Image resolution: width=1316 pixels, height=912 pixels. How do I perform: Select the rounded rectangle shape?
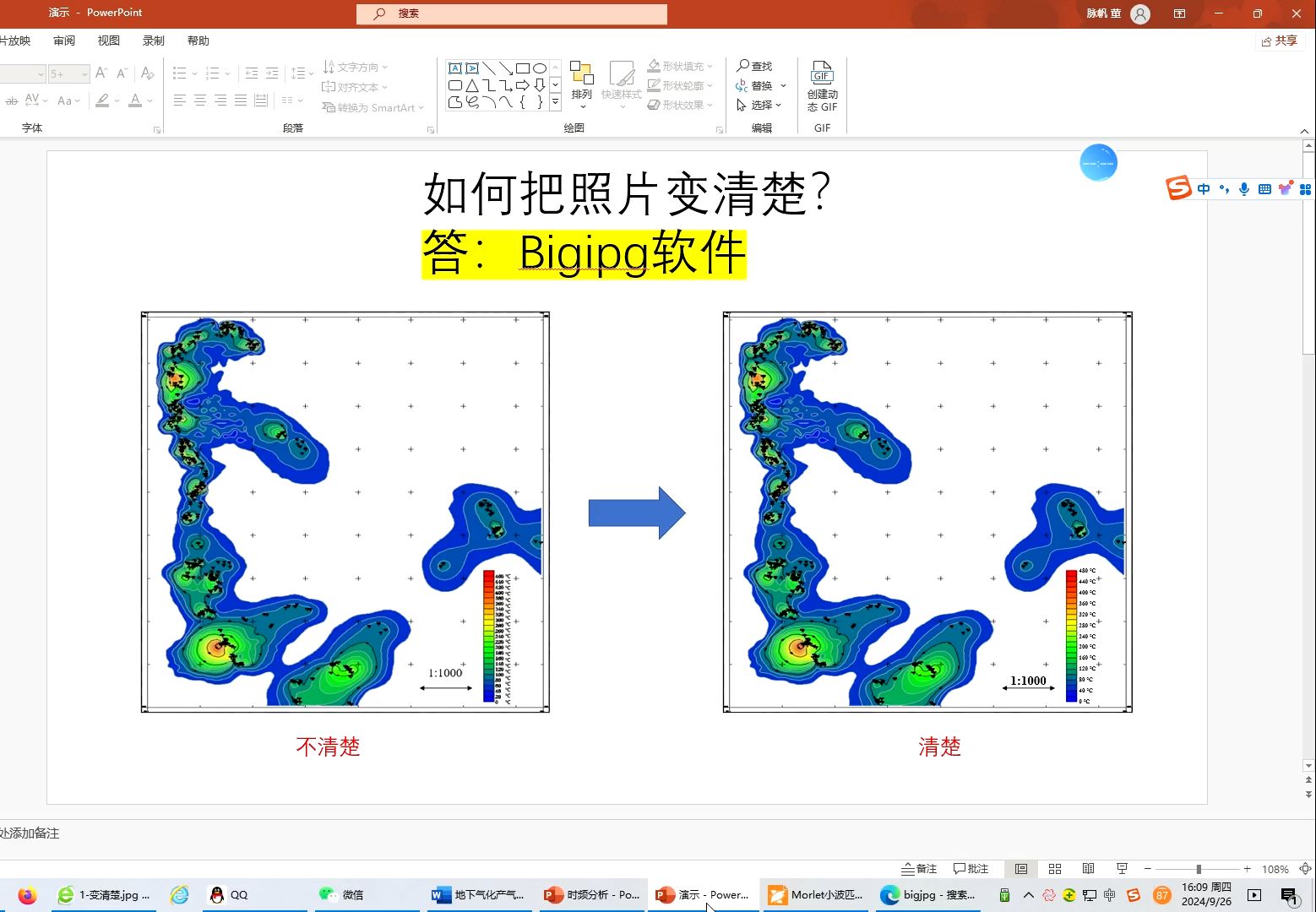[455, 85]
